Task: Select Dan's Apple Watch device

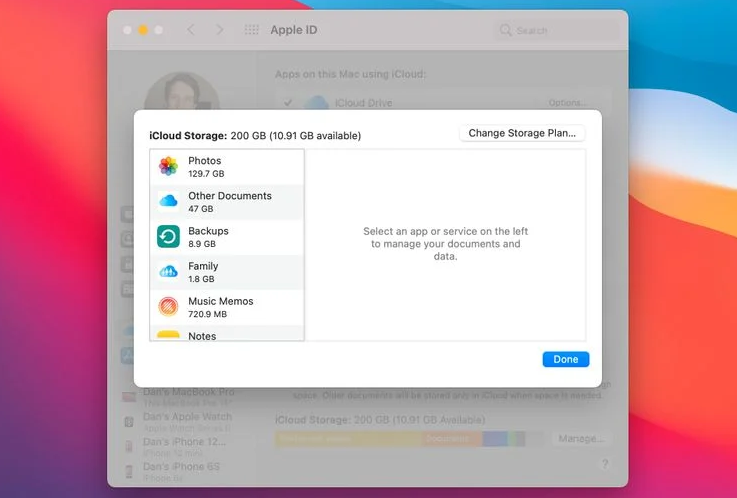Action: (x=186, y=419)
